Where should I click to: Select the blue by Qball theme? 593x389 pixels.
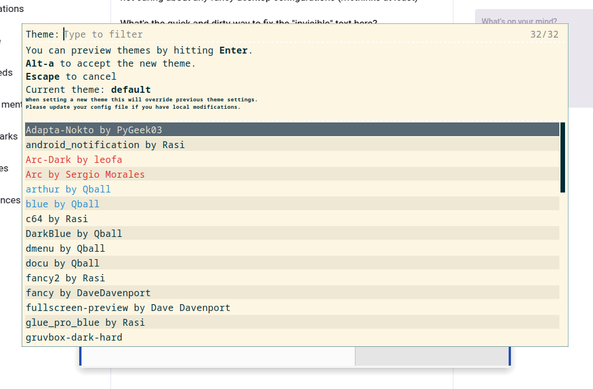[x=292, y=203]
